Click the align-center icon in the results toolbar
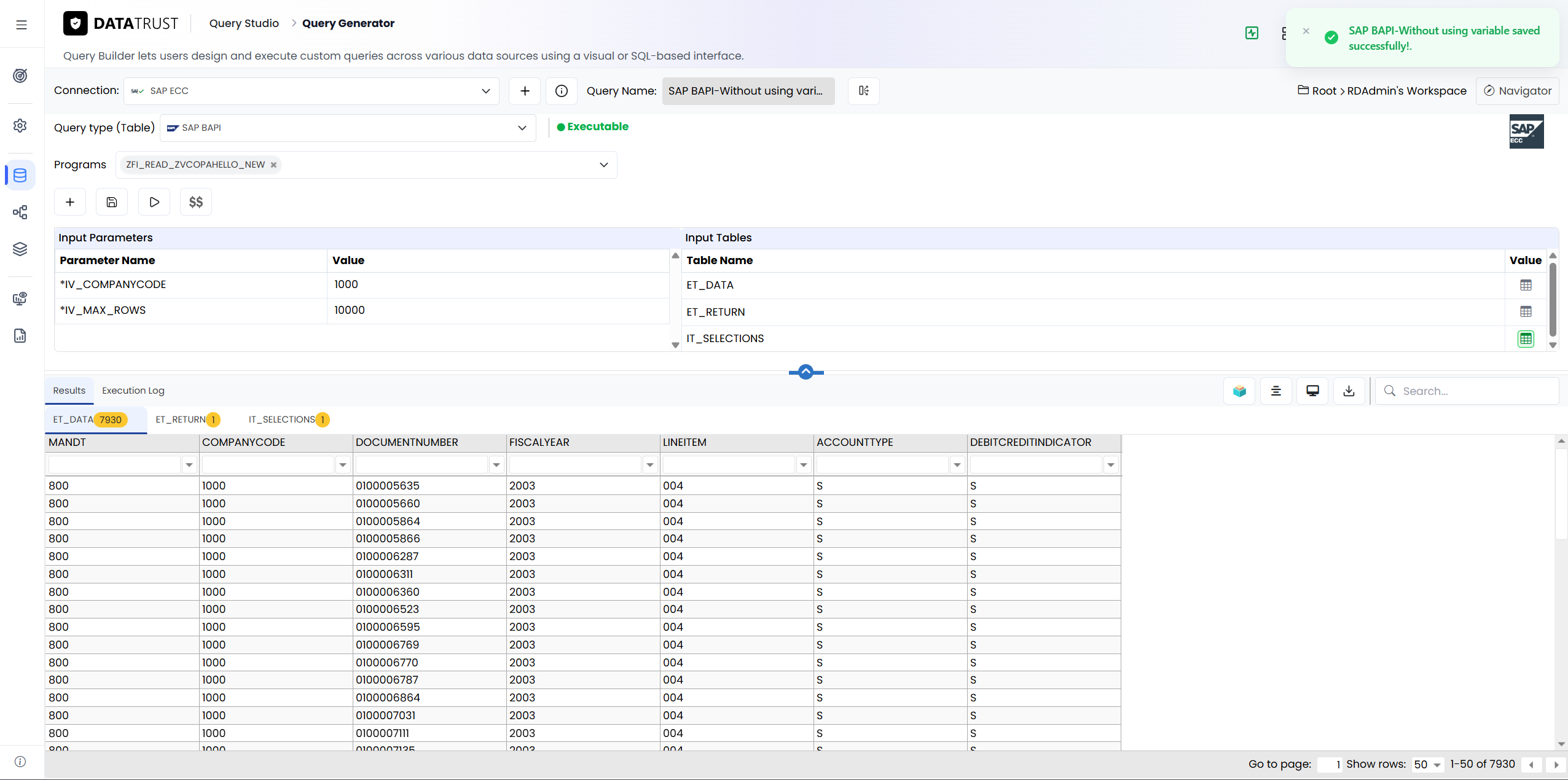 [x=1276, y=391]
